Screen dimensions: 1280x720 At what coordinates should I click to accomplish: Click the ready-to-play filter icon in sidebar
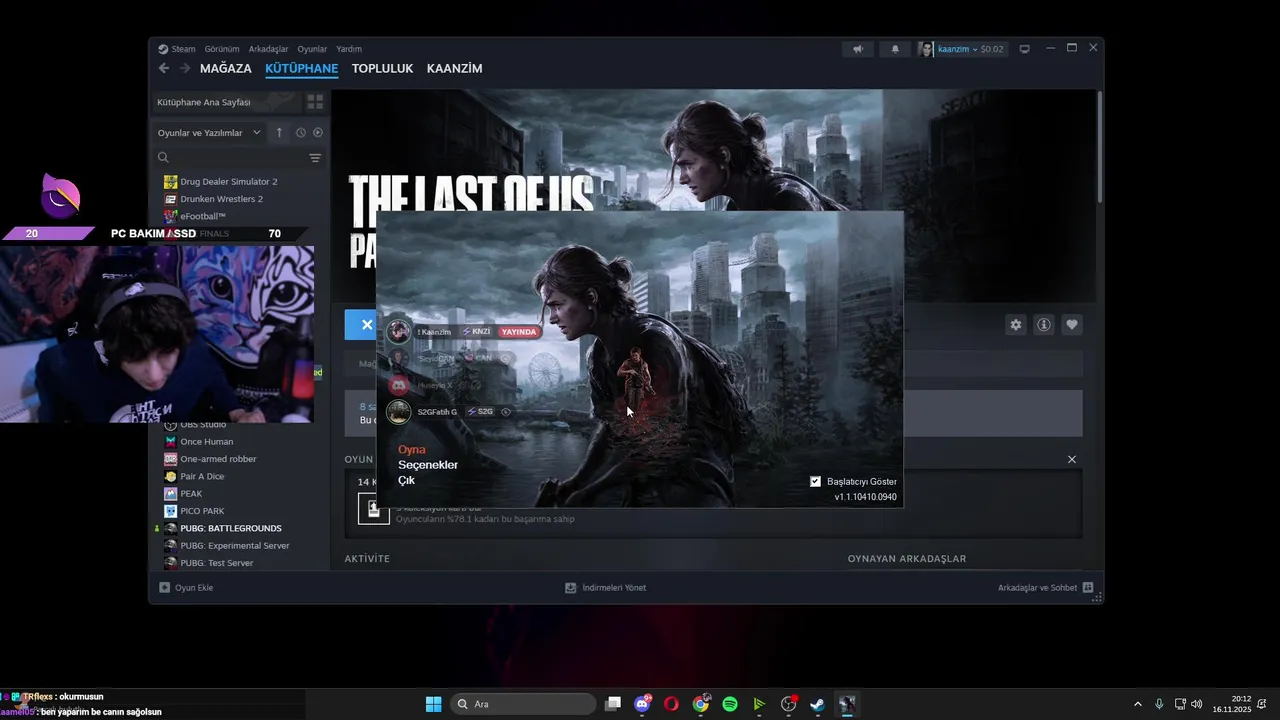pos(318,132)
